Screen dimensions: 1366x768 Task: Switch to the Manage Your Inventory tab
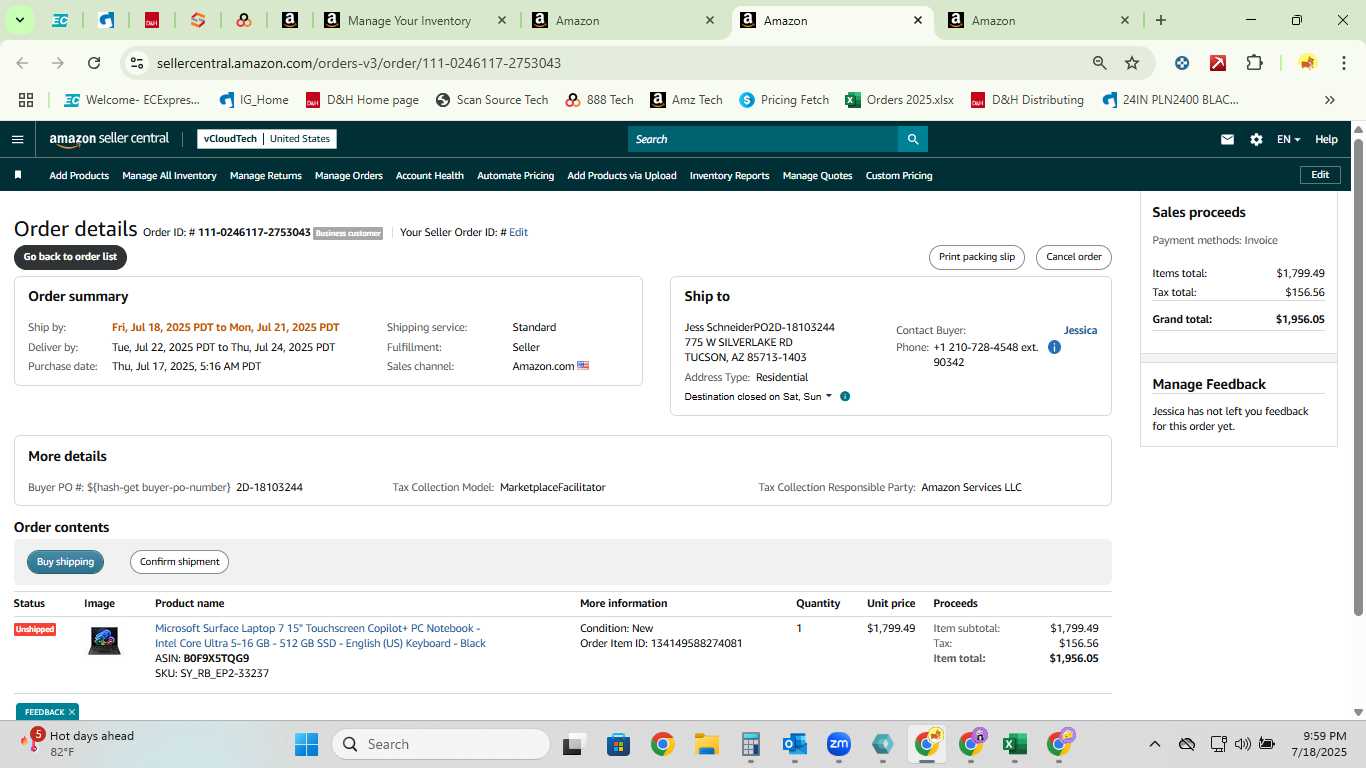tap(409, 20)
